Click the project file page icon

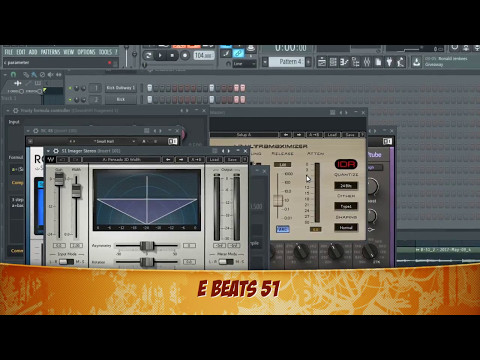point(378,62)
